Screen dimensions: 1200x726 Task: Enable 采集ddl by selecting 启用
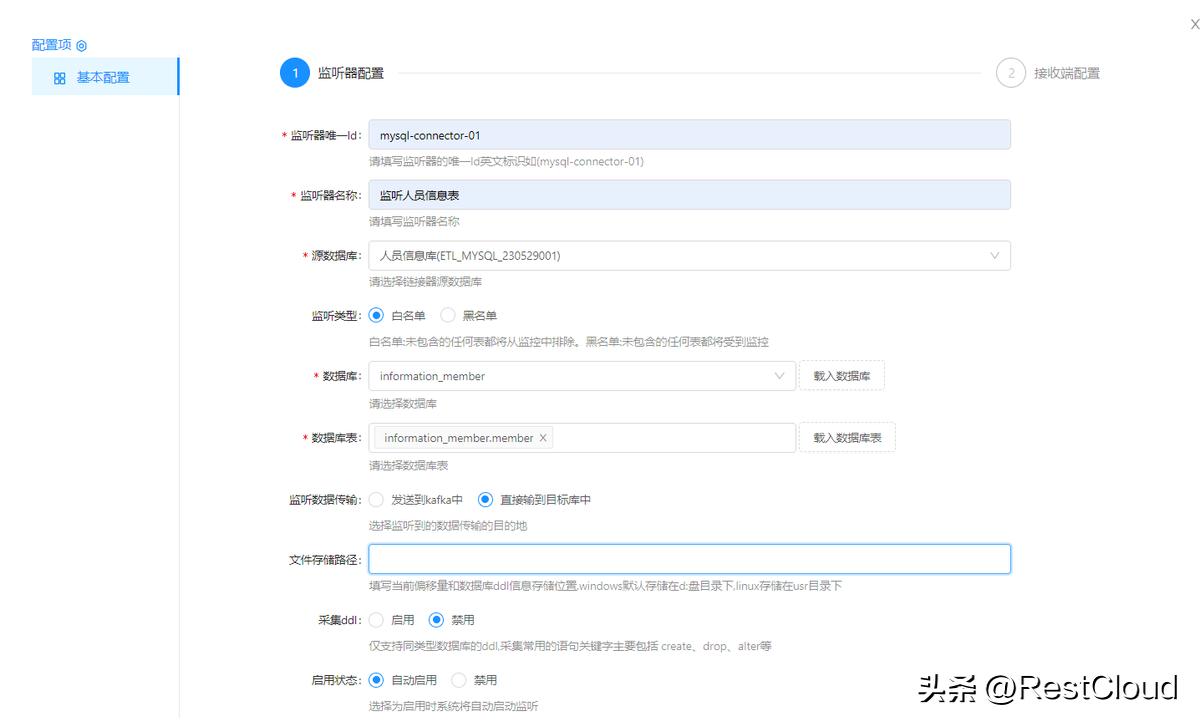376,619
